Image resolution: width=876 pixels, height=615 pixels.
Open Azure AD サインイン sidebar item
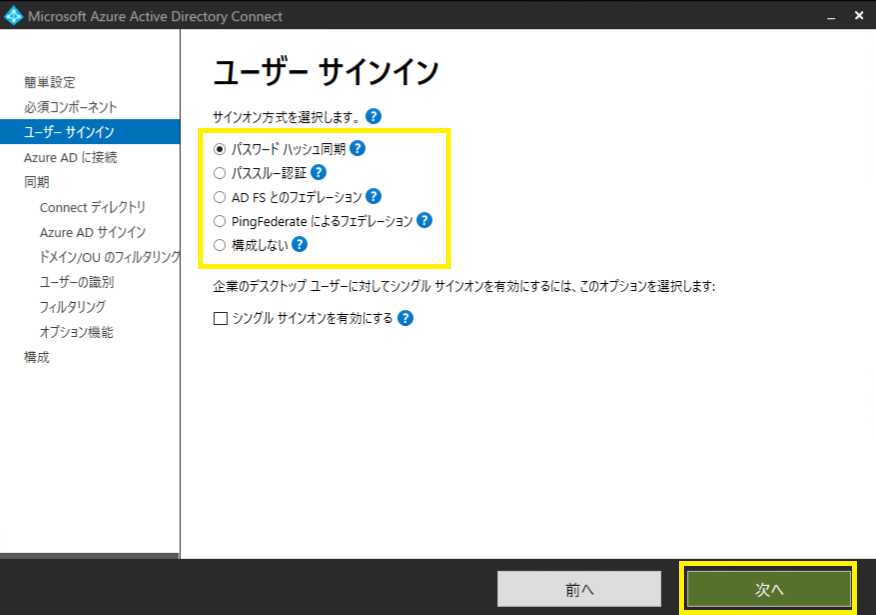[92, 232]
